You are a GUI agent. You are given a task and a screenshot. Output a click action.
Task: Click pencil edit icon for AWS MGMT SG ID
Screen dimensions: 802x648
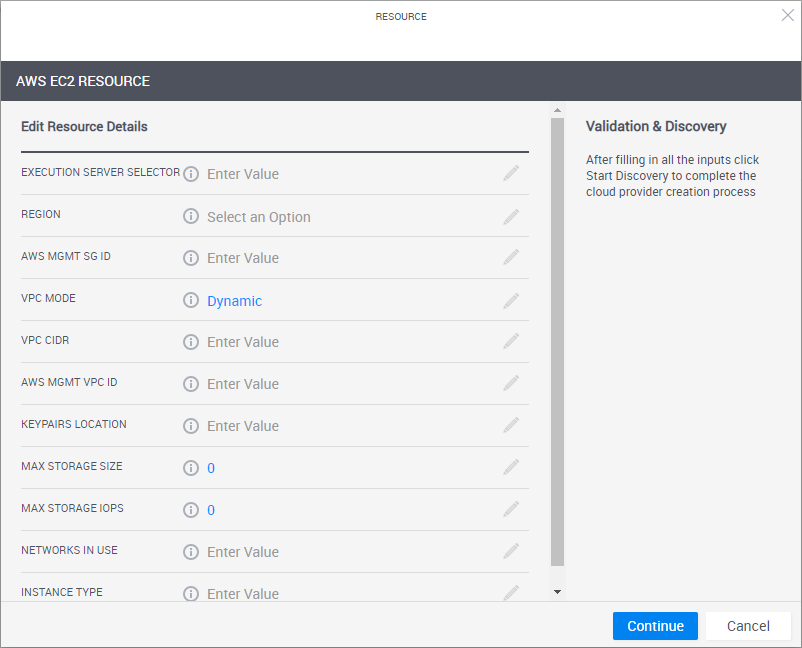[x=511, y=258]
